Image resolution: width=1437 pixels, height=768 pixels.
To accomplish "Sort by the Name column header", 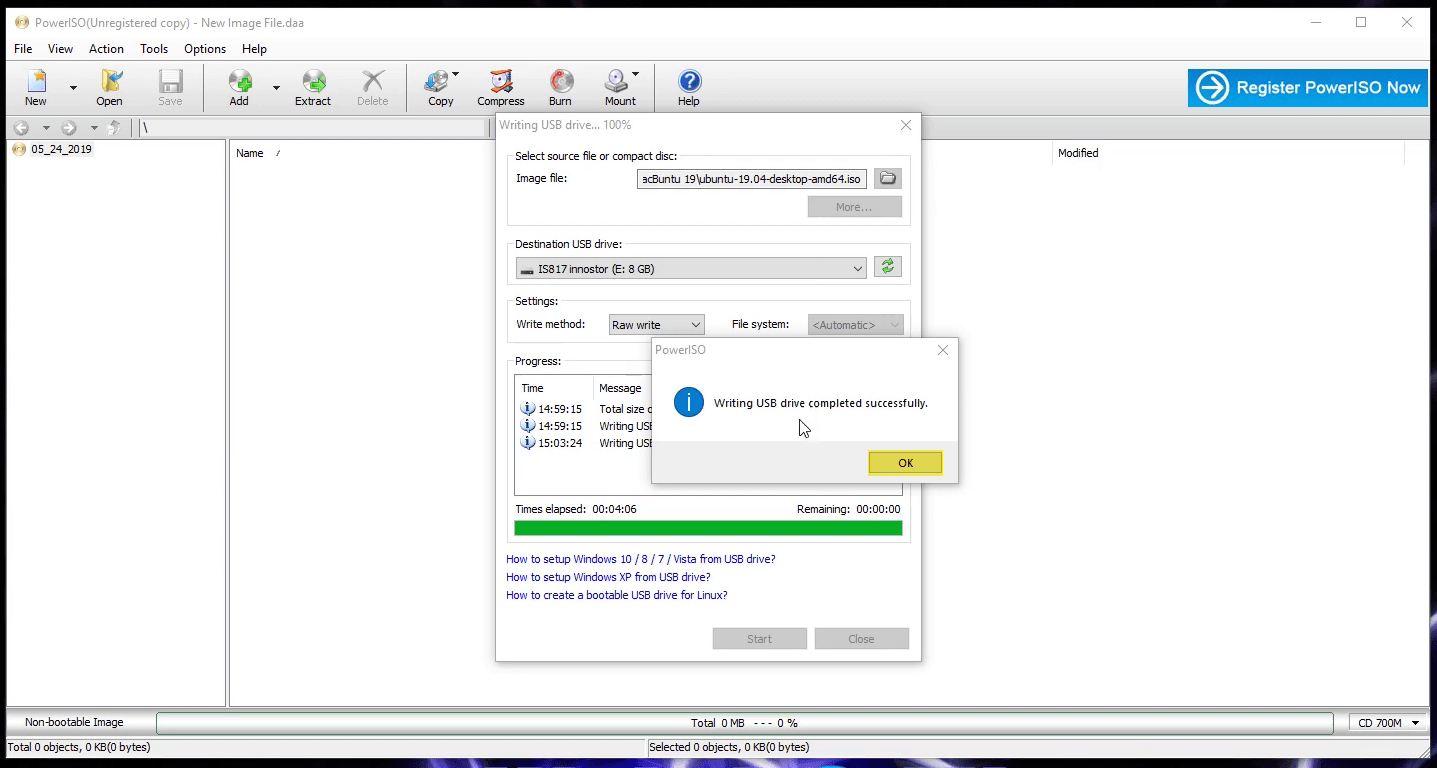I will point(250,153).
